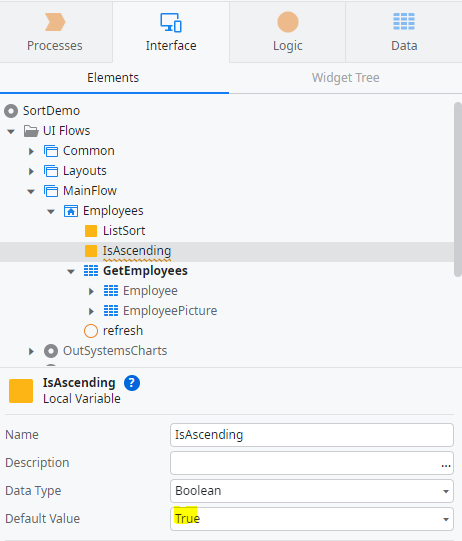462x541 pixels.
Task: Click the Logic orange circle icon
Action: pyautogui.click(x=288, y=22)
